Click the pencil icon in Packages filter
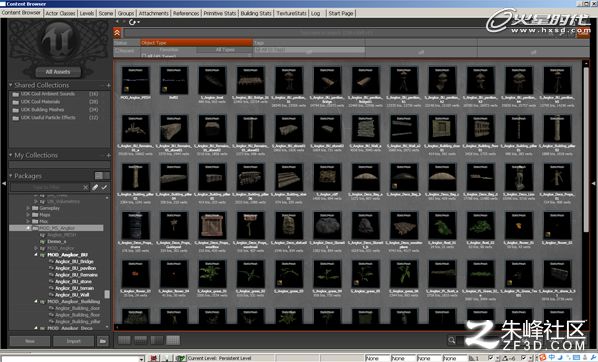The image size is (598, 362). 95,187
